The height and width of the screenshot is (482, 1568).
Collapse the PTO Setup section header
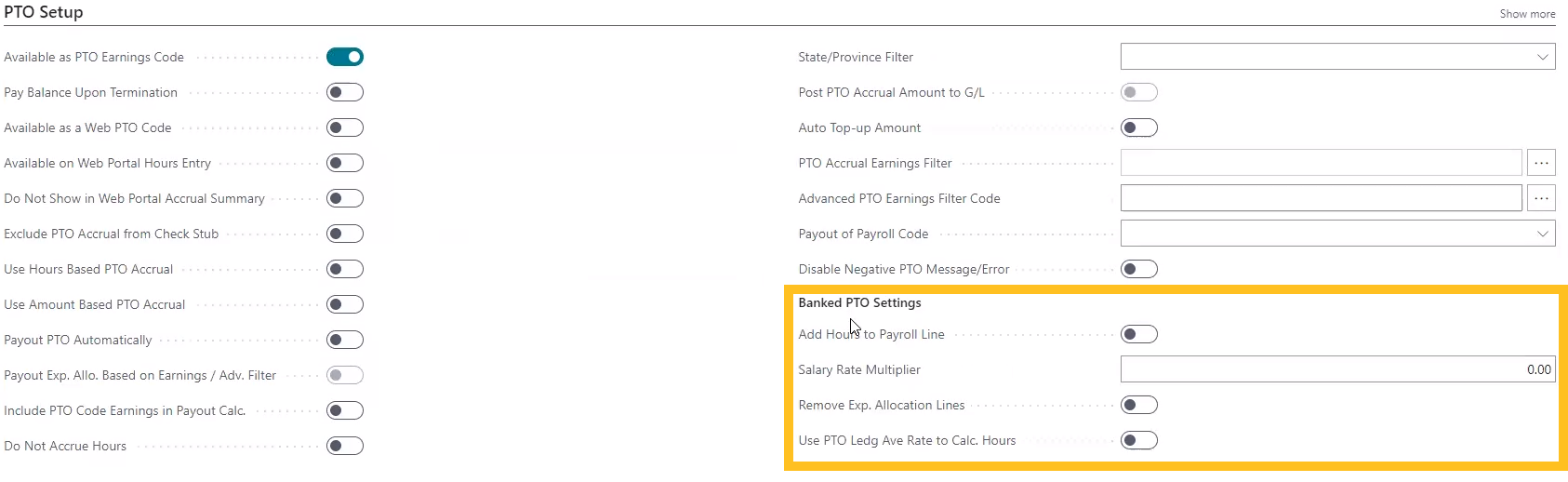click(x=44, y=12)
